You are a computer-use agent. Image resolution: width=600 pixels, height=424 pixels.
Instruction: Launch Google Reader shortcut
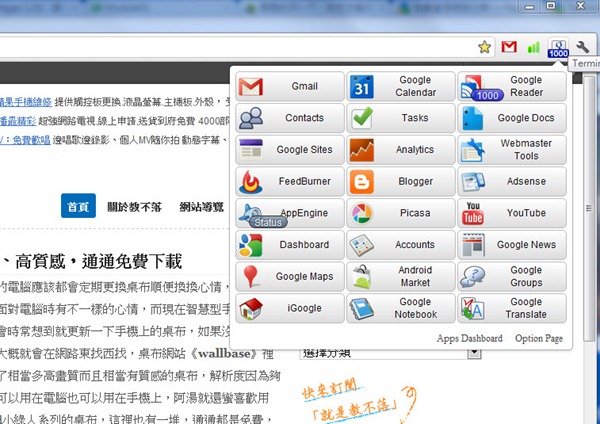[x=512, y=86]
